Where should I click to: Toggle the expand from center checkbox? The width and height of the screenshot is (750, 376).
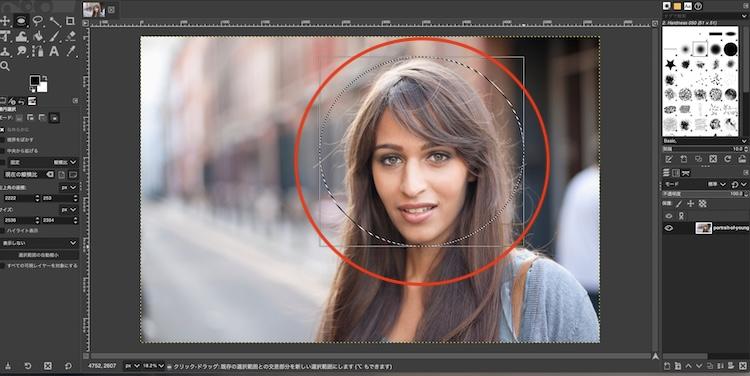click(x=2, y=151)
